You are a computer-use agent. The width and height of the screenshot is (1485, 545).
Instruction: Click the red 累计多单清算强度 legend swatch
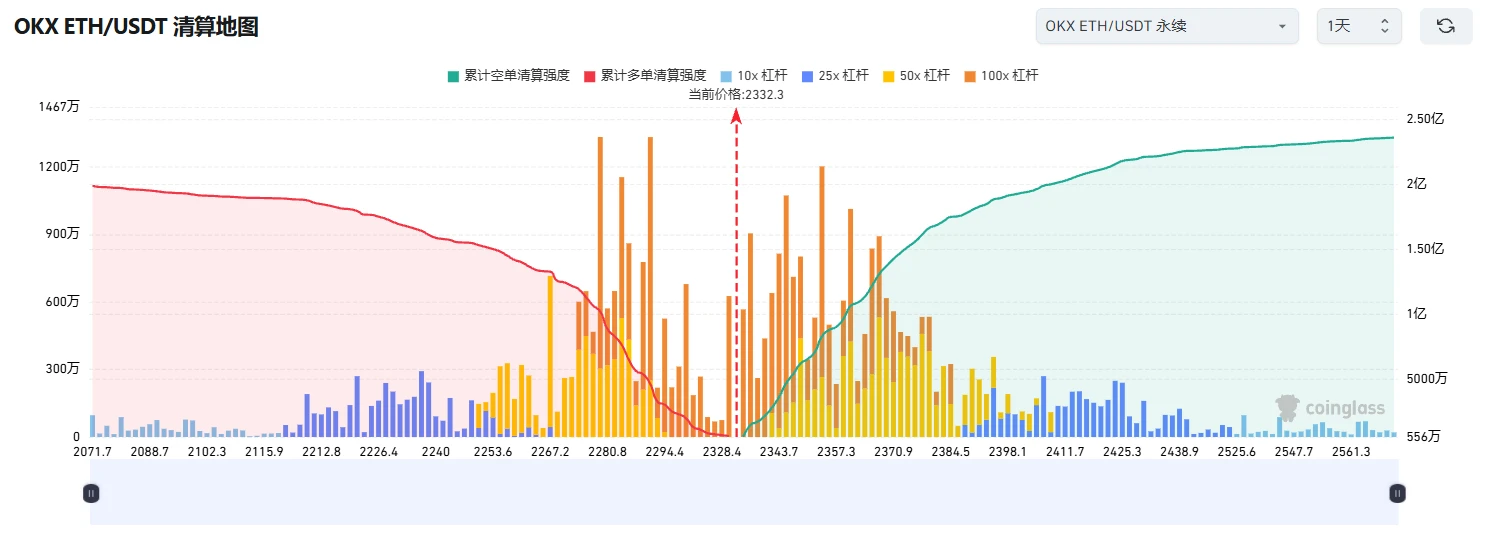(x=590, y=76)
